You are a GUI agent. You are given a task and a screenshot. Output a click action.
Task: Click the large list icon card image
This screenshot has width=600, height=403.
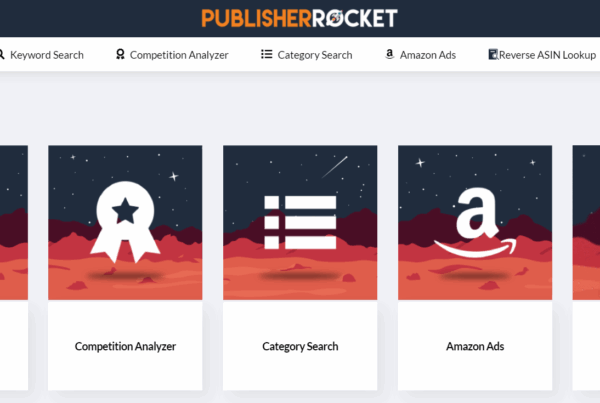[300, 222]
